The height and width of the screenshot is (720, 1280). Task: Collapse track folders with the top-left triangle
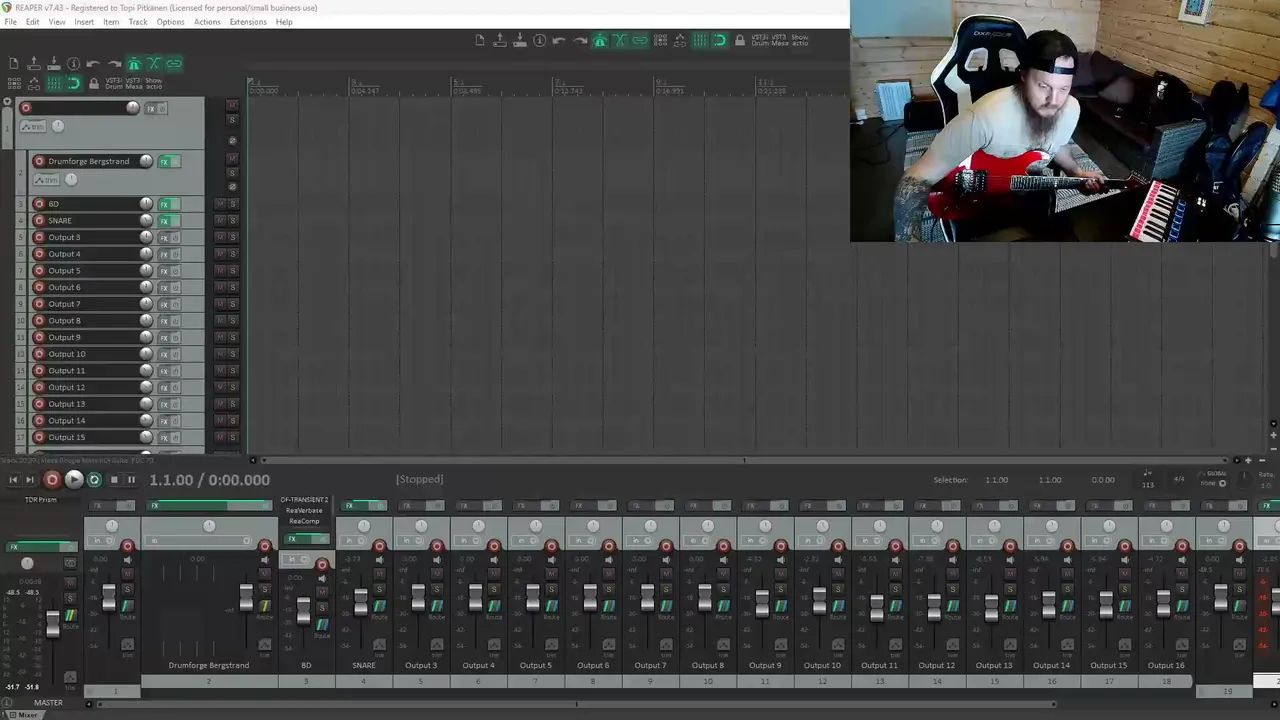(7, 102)
